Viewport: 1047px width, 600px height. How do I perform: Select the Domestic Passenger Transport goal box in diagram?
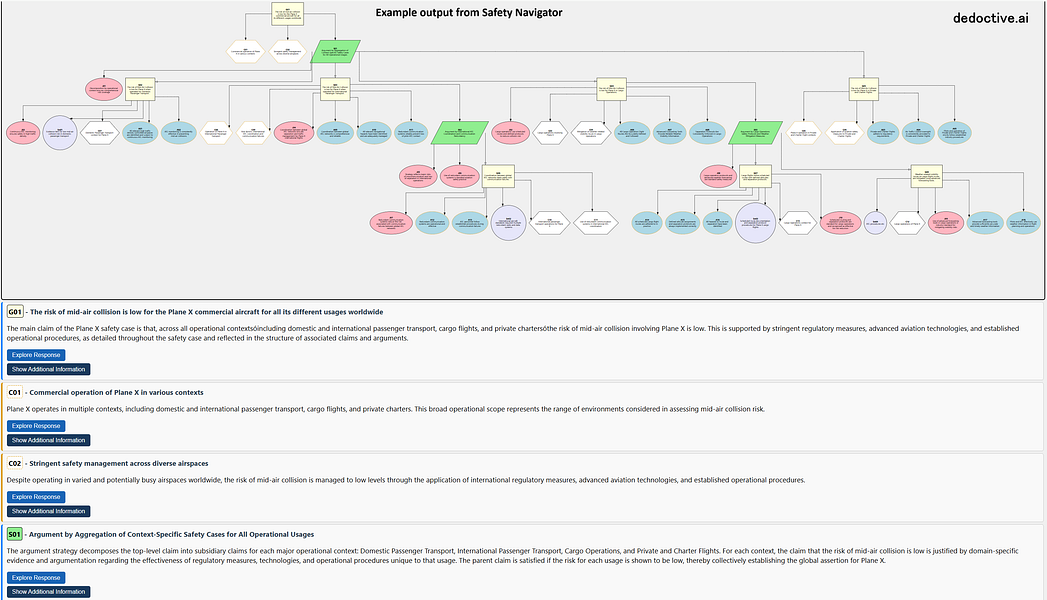tap(140, 89)
